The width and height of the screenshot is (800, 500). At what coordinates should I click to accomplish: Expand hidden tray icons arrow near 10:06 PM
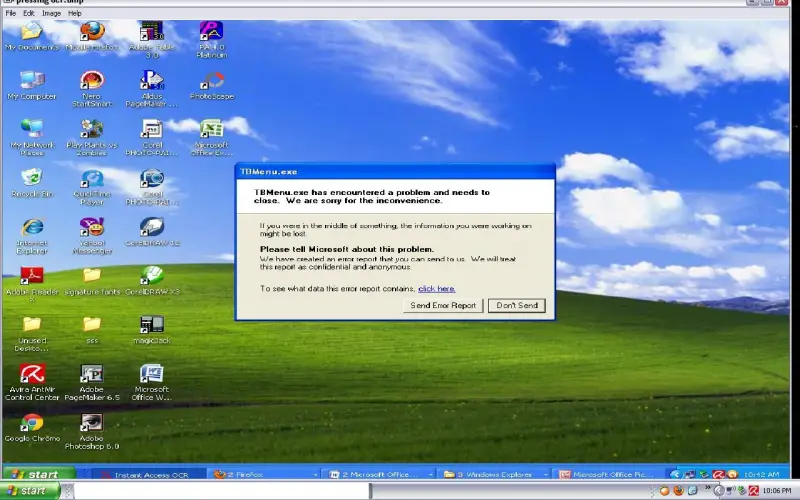click(x=718, y=491)
